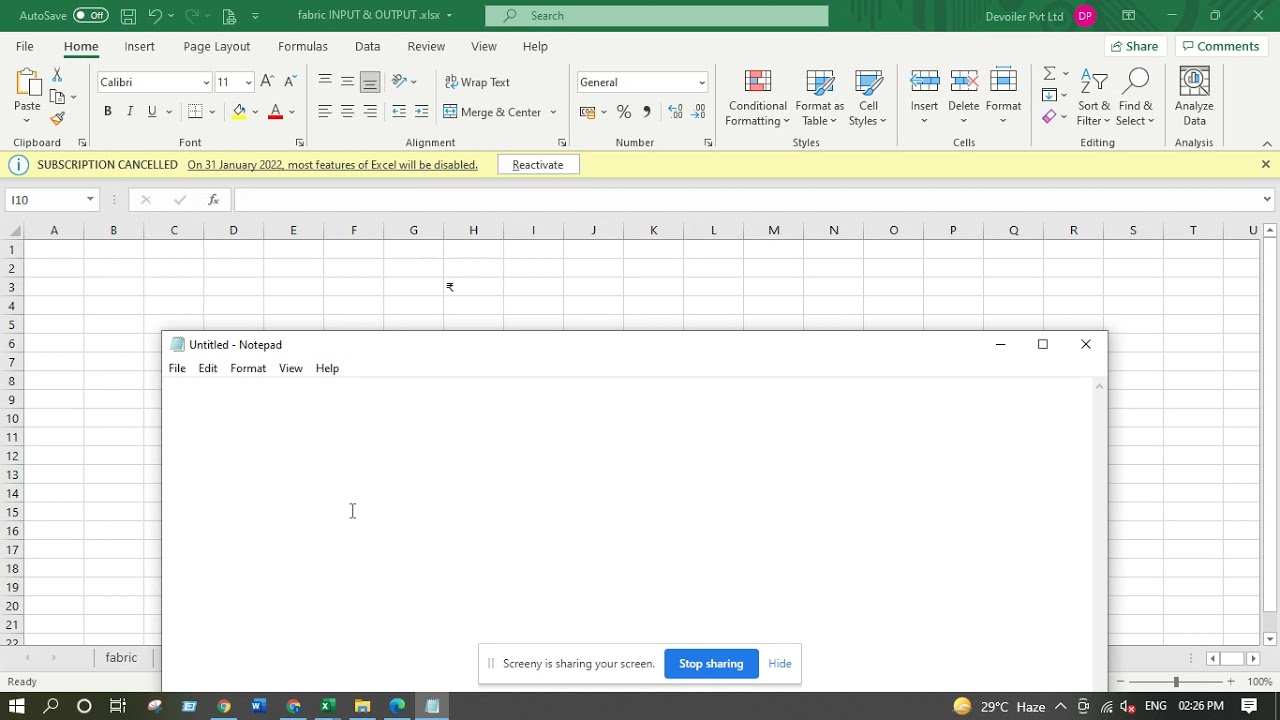
Task: Apply Bold formatting in Font group
Action: pyautogui.click(x=107, y=111)
